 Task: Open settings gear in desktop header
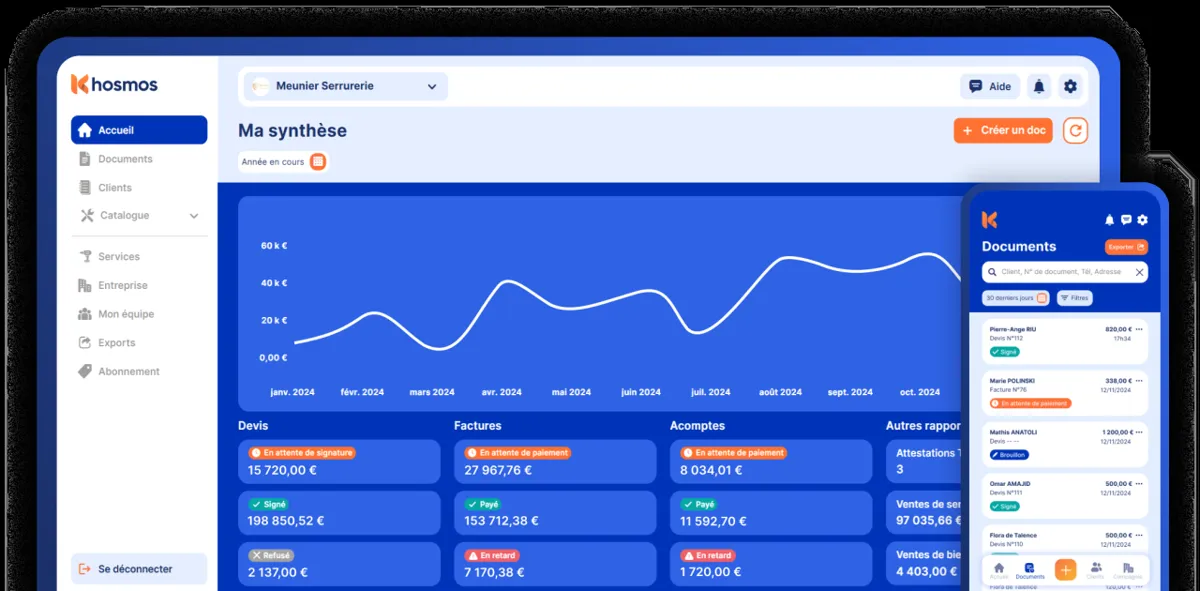[x=1070, y=87]
